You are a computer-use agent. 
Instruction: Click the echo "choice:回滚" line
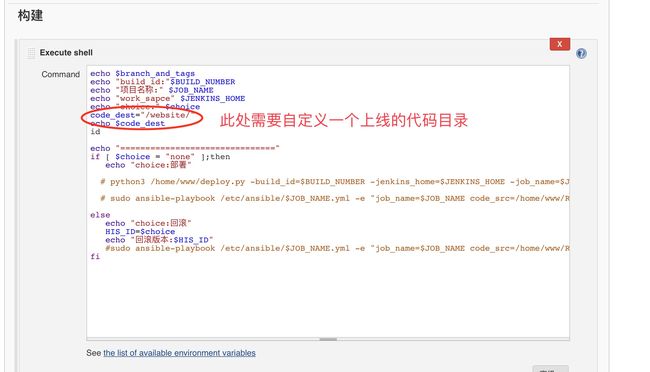pyautogui.click(x=148, y=223)
